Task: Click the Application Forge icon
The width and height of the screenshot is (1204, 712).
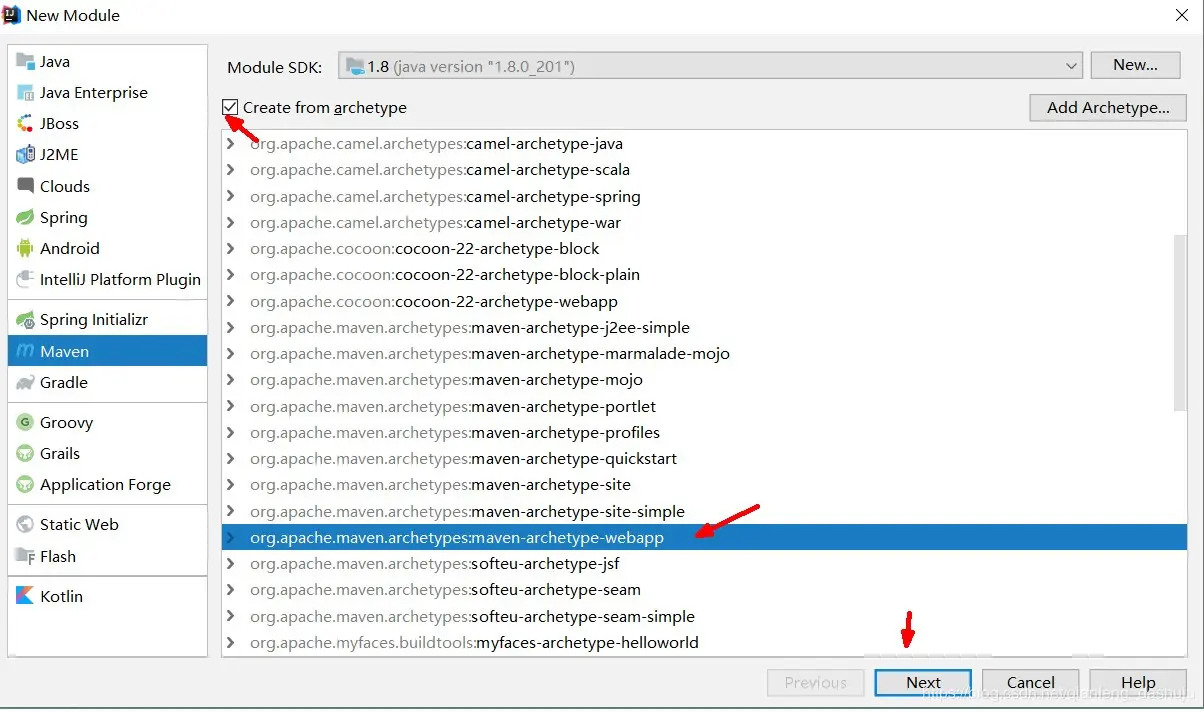Action: [x=25, y=484]
